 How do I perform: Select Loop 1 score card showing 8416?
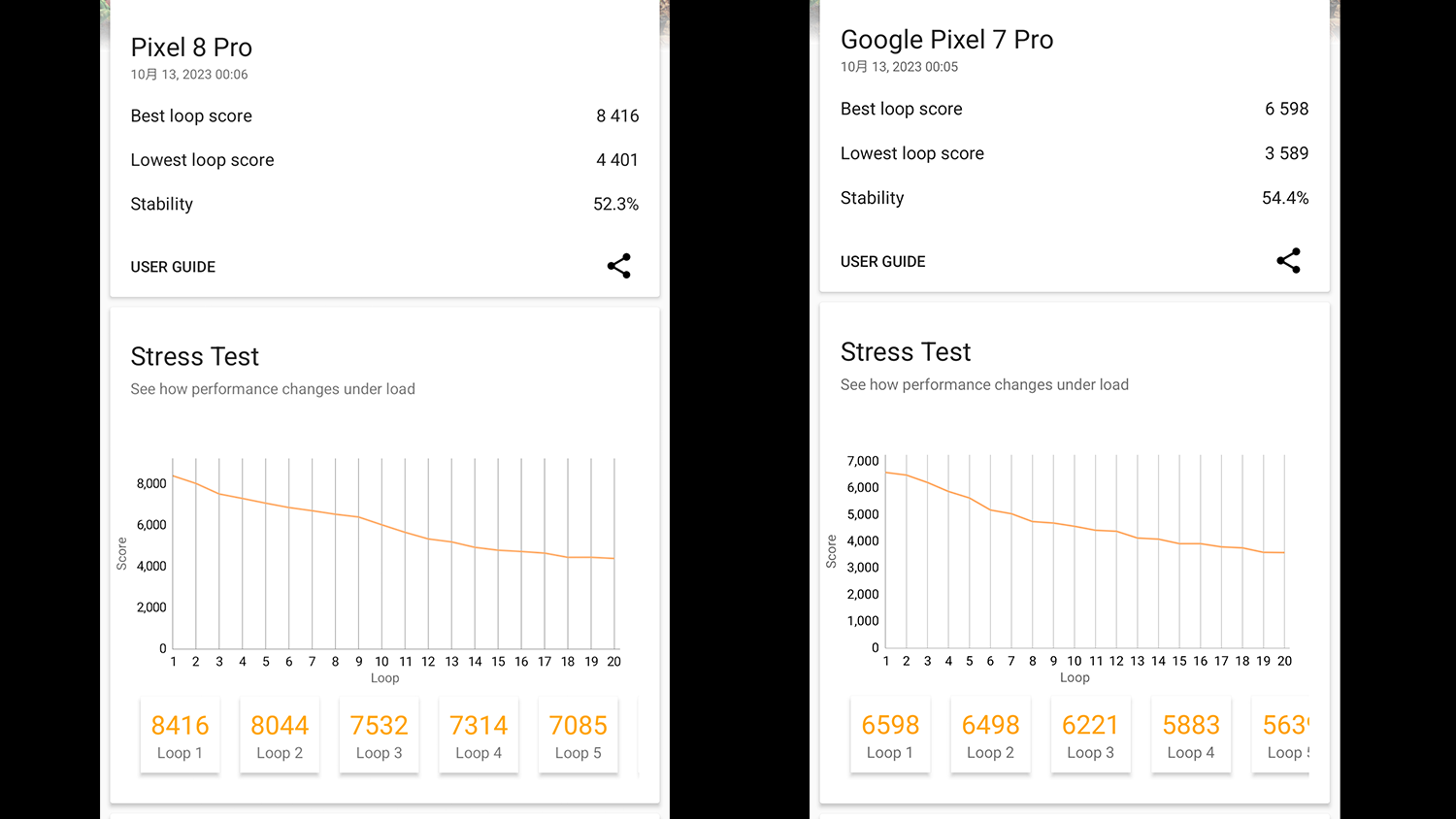pyautogui.click(x=180, y=737)
